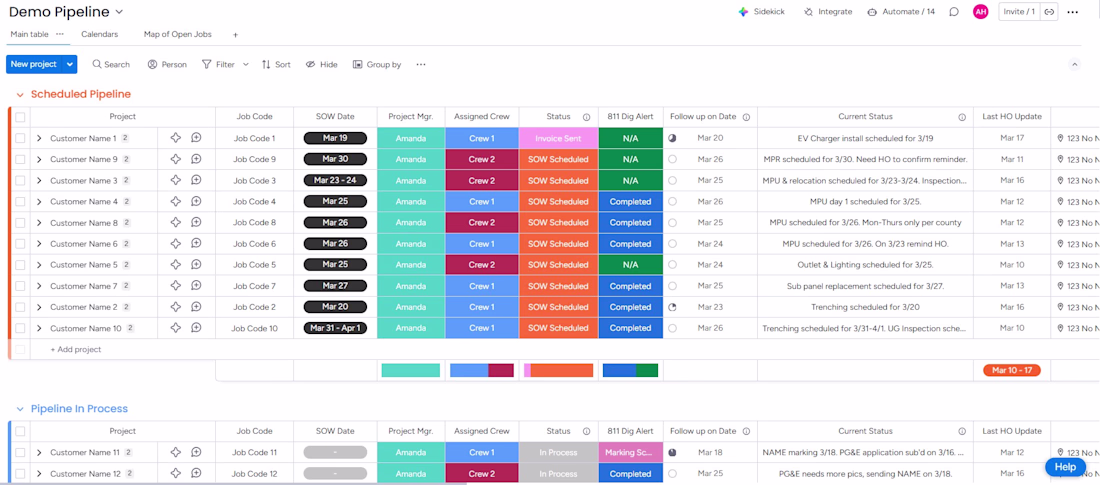Click the AI sparkle icon for Customer Name 1
This screenshot has height=485, width=1100.
176,138
